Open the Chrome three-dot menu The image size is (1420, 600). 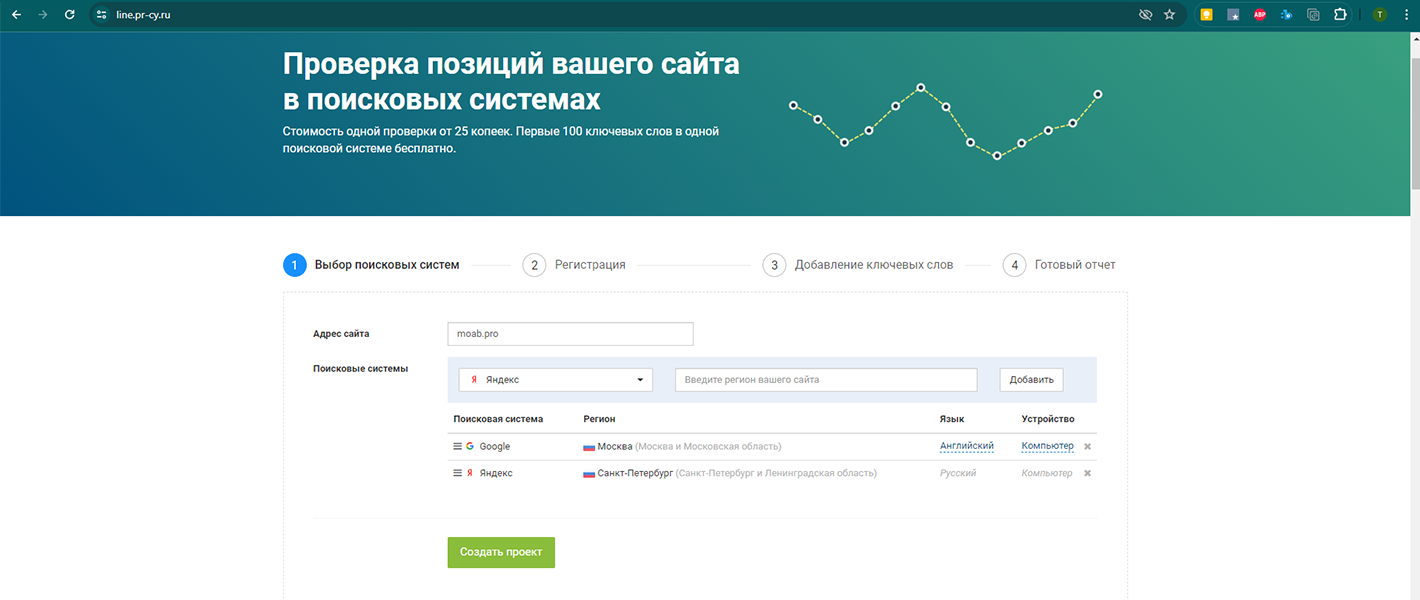(x=1406, y=15)
